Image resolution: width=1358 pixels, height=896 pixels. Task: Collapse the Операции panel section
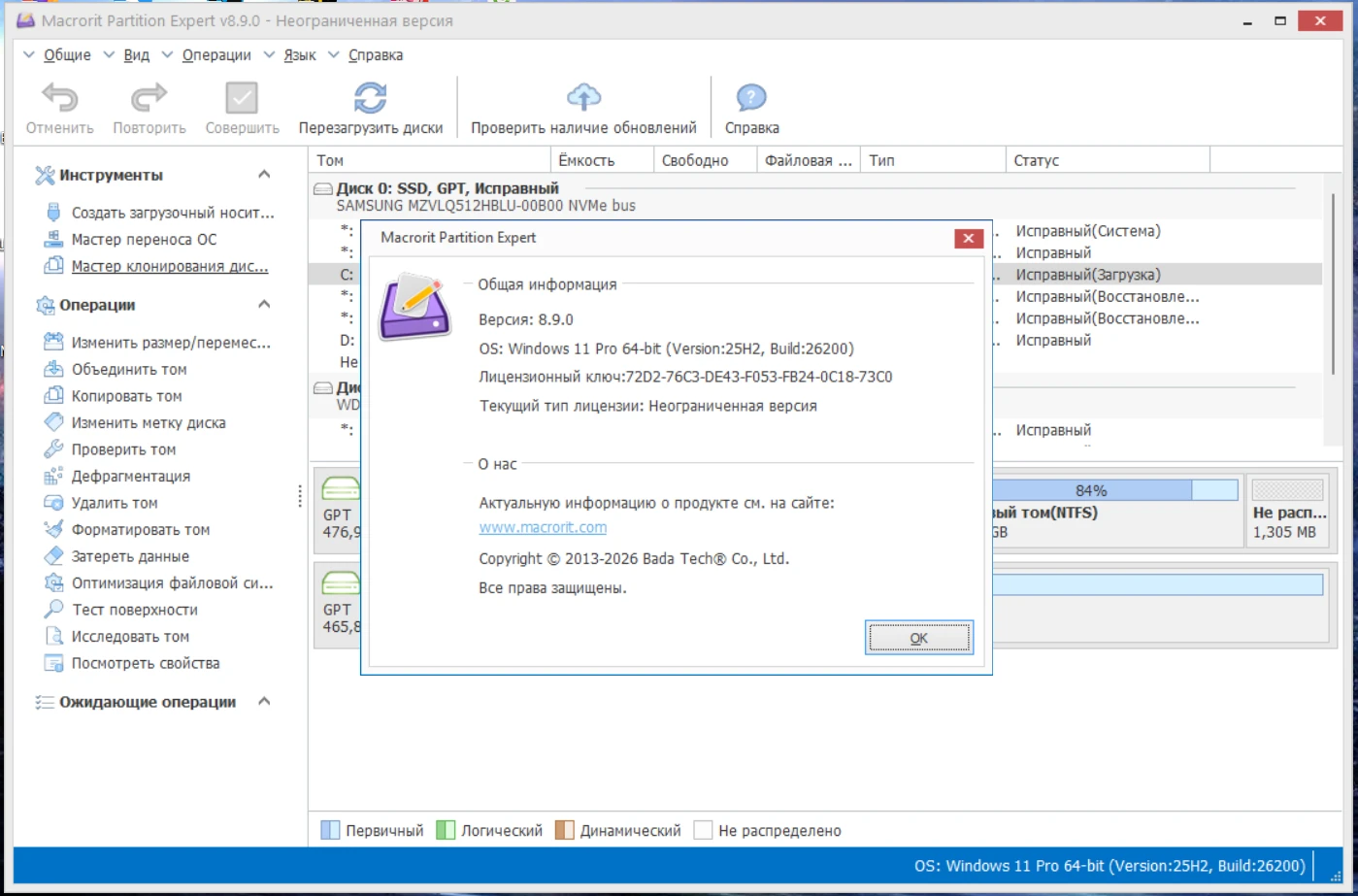[264, 305]
